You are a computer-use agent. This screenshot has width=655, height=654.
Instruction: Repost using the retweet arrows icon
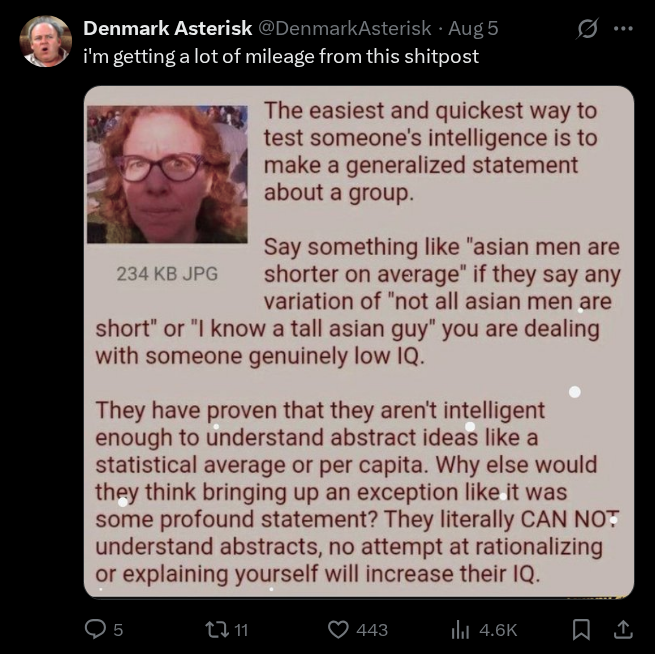point(217,629)
